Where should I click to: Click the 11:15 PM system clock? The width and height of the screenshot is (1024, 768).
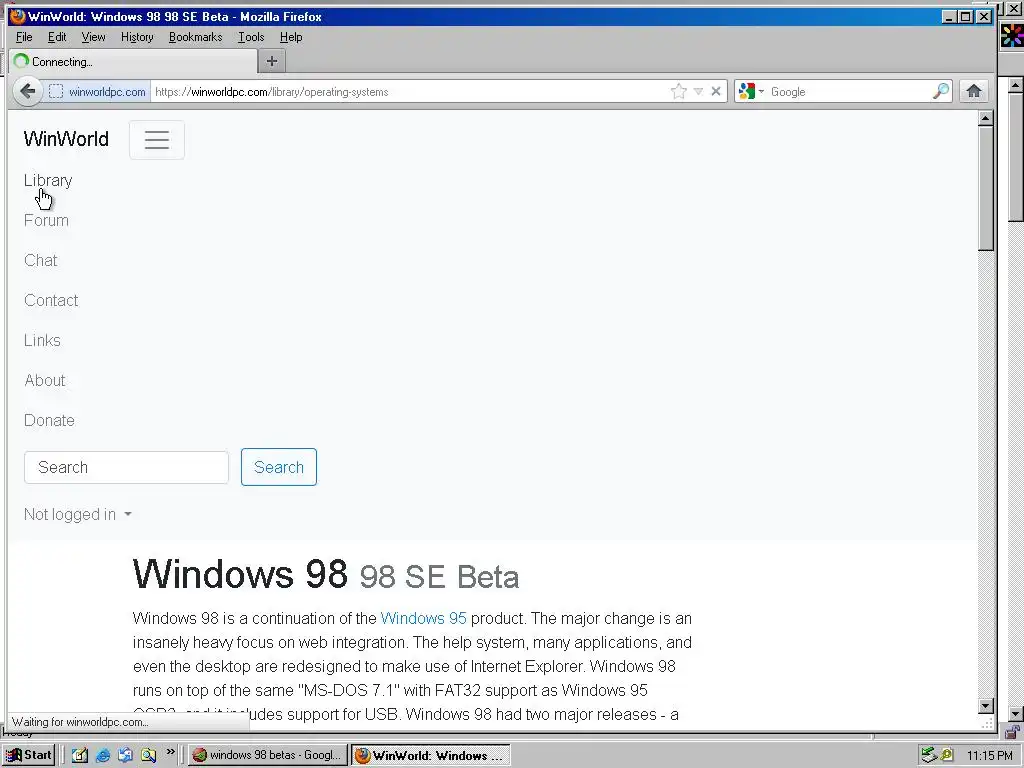click(989, 756)
